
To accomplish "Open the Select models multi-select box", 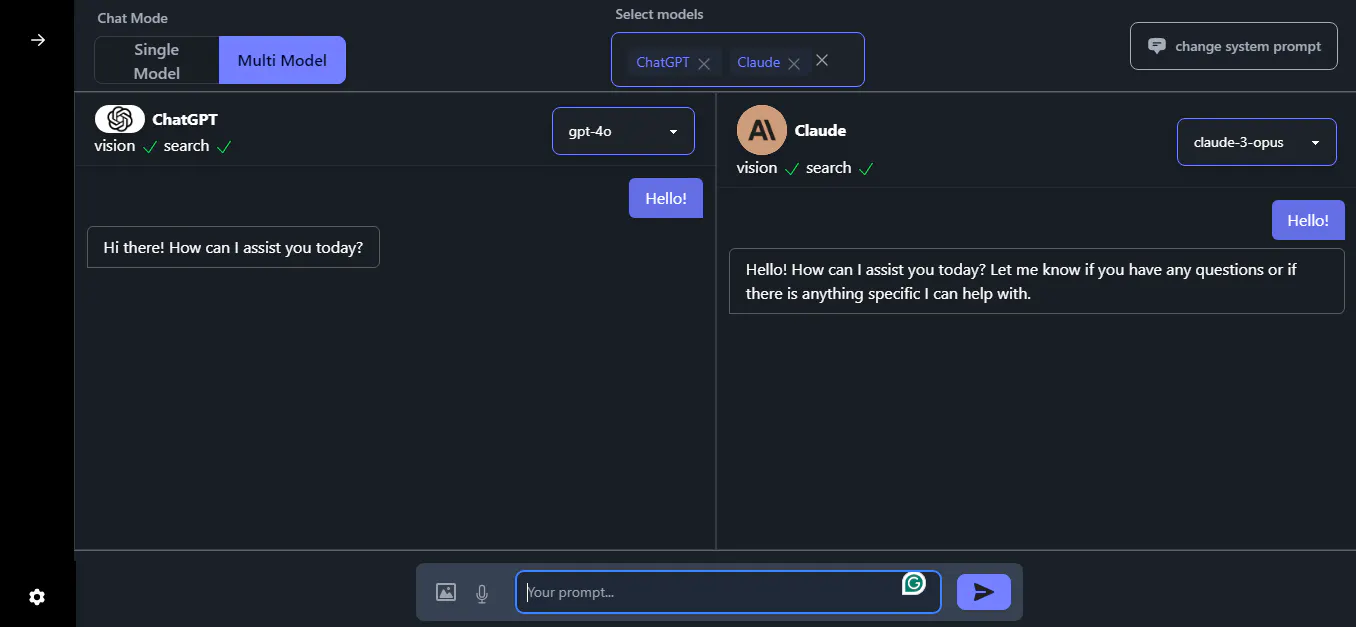I will point(738,60).
